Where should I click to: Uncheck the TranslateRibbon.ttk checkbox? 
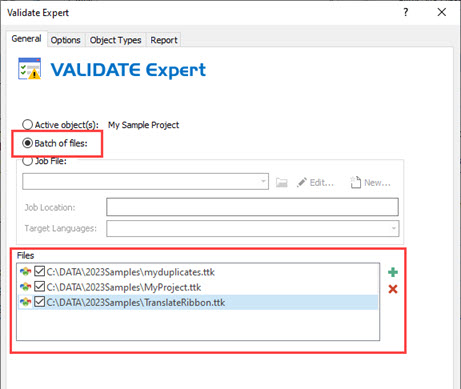(40, 302)
